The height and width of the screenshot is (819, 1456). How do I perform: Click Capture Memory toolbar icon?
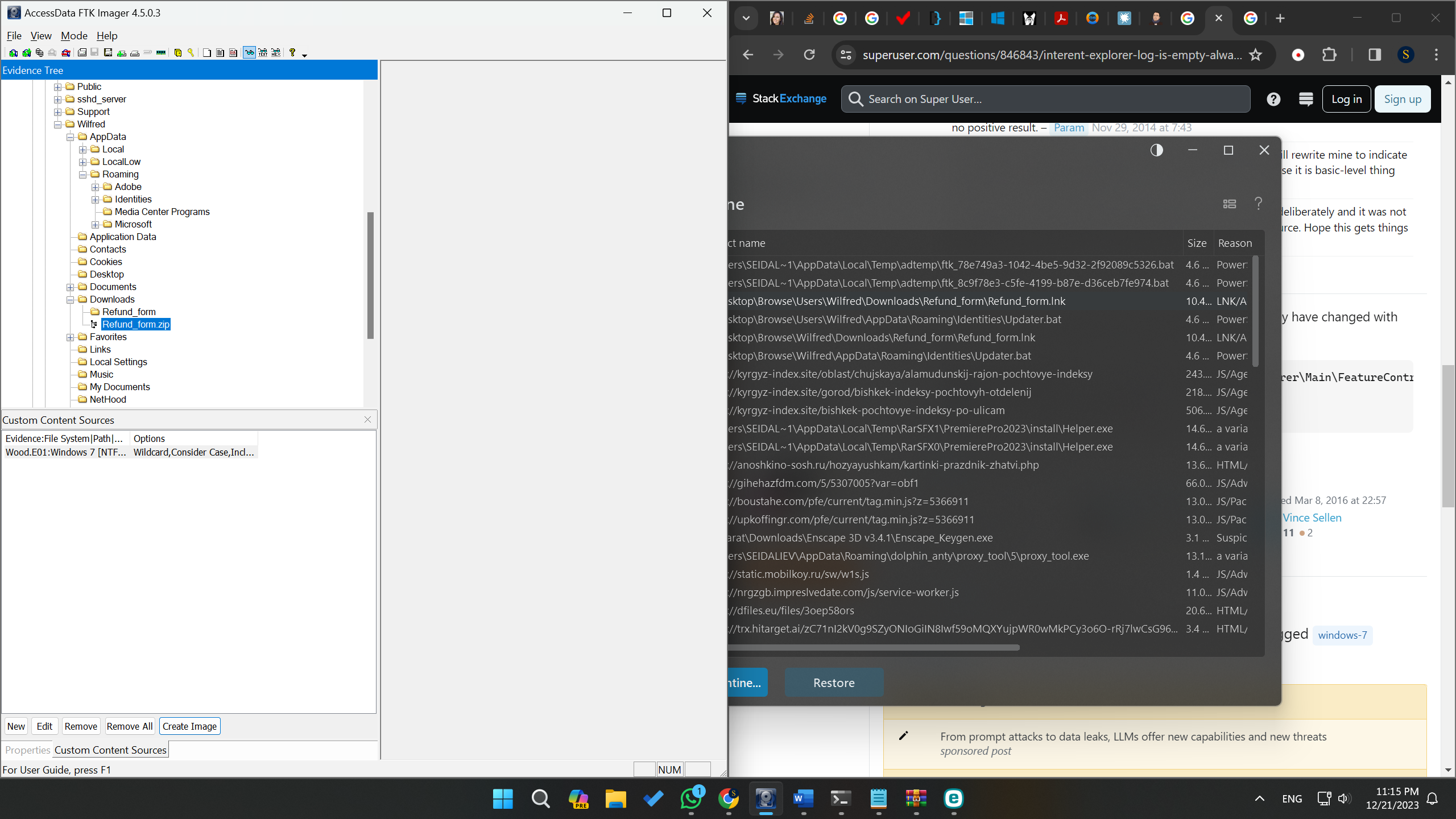(x=161, y=53)
